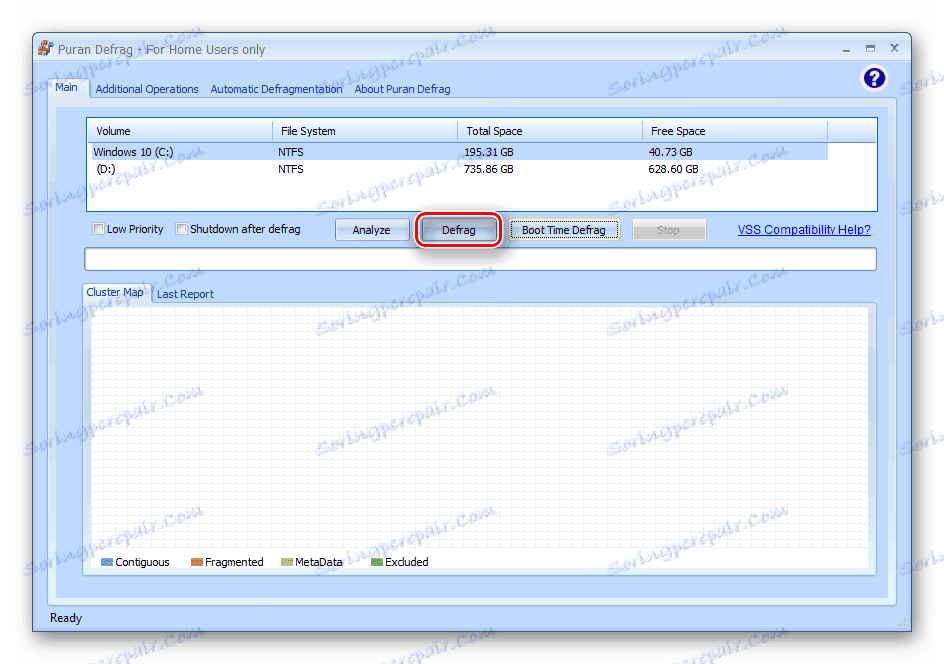Enable the Low Priority checkbox

pyautogui.click(x=98, y=229)
